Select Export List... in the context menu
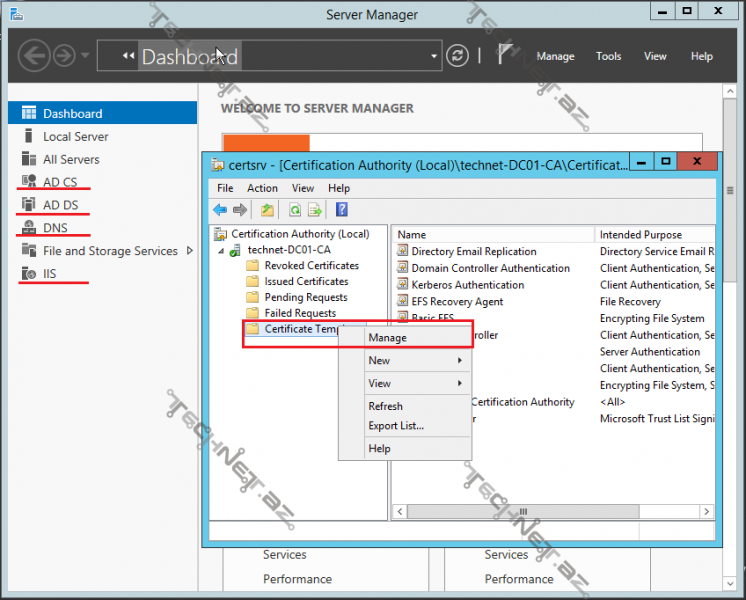This screenshot has height=600, width=746. (396, 426)
